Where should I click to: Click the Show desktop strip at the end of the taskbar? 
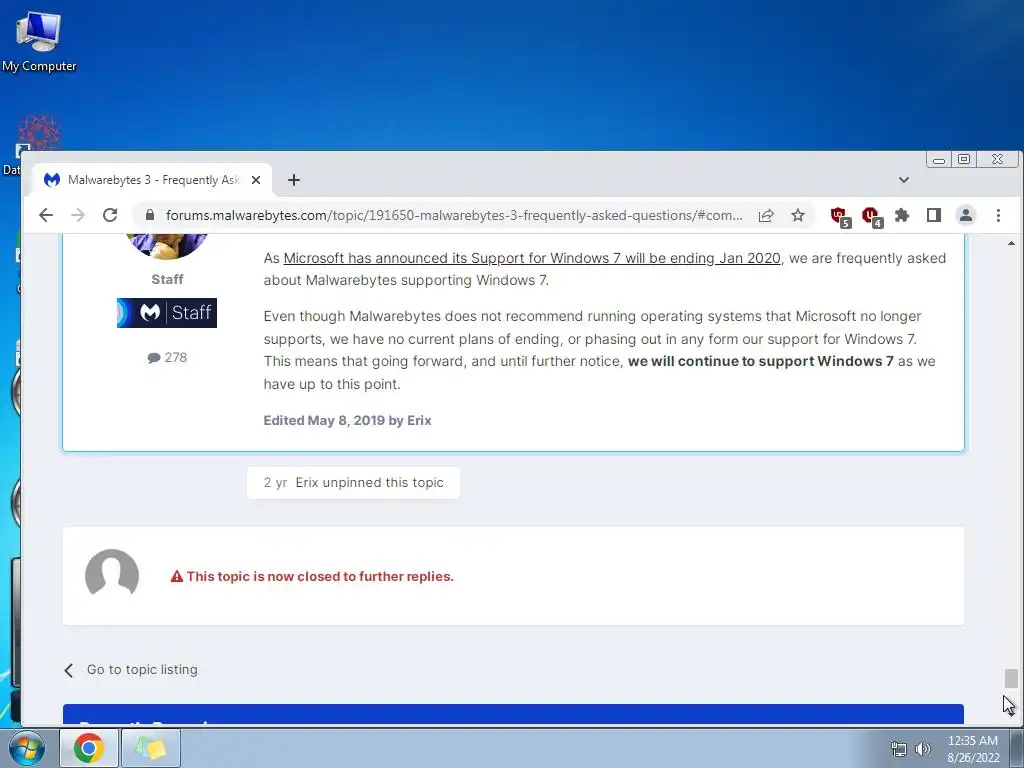pos(1016,748)
